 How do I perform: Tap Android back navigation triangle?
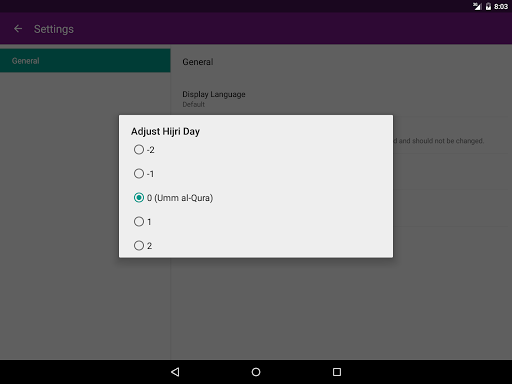(x=175, y=372)
